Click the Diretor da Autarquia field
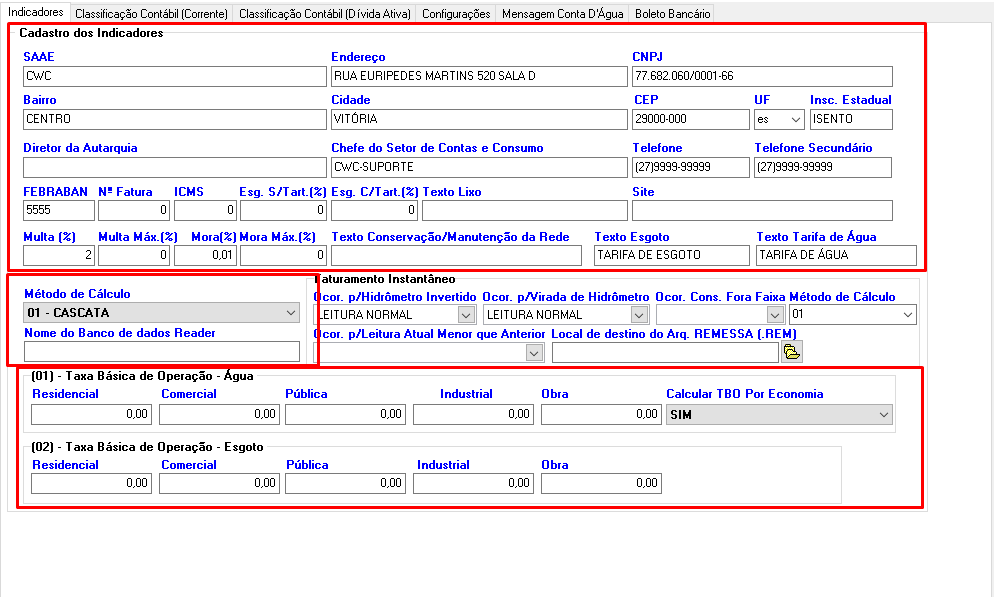This screenshot has height=597, width=994. tap(175, 167)
